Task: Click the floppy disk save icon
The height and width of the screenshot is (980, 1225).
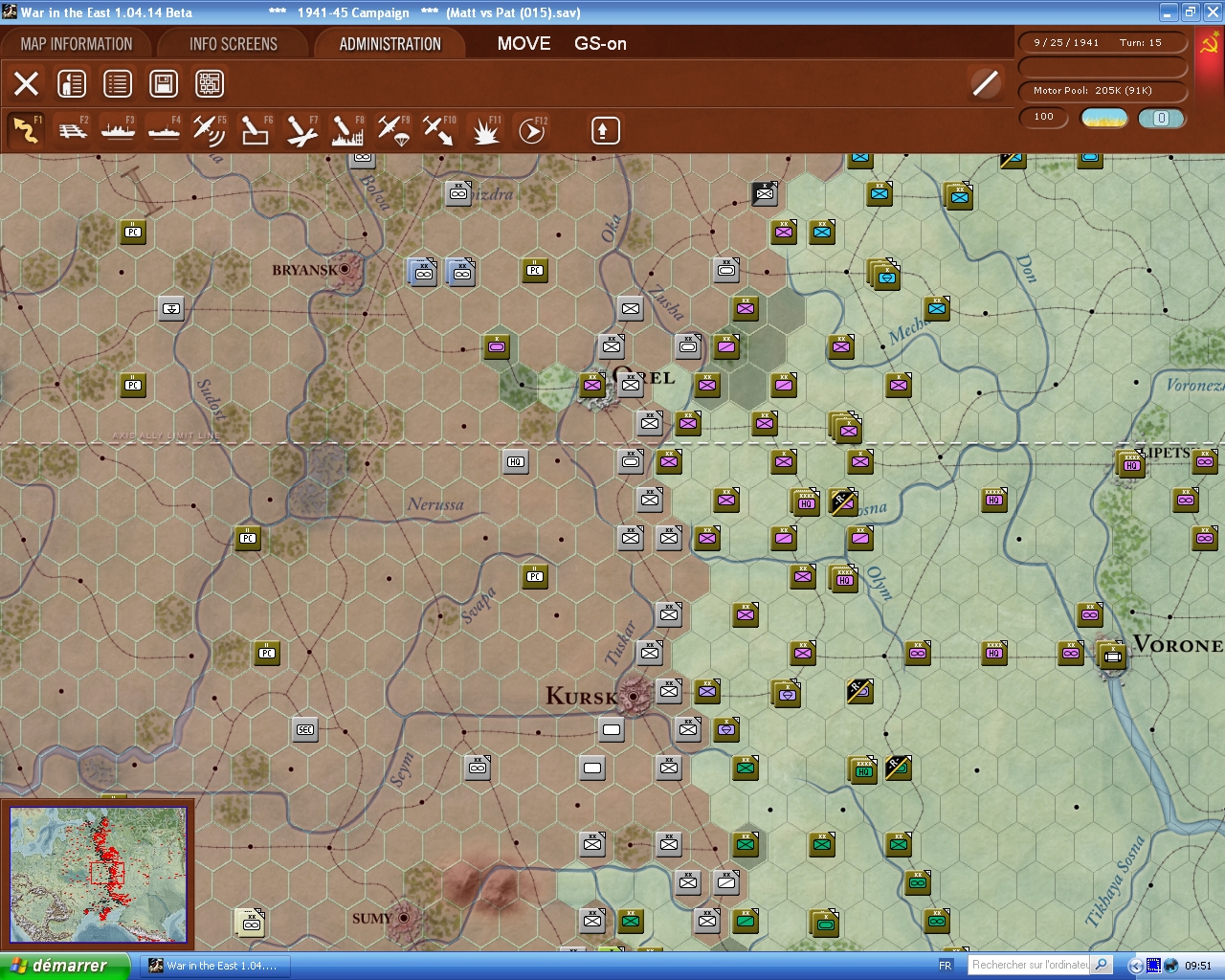Action: click(164, 83)
